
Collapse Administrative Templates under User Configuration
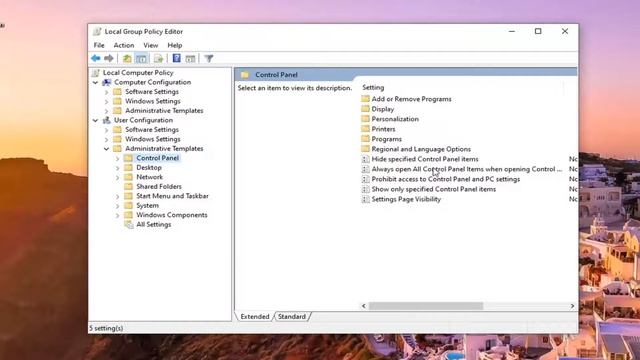click(106, 149)
